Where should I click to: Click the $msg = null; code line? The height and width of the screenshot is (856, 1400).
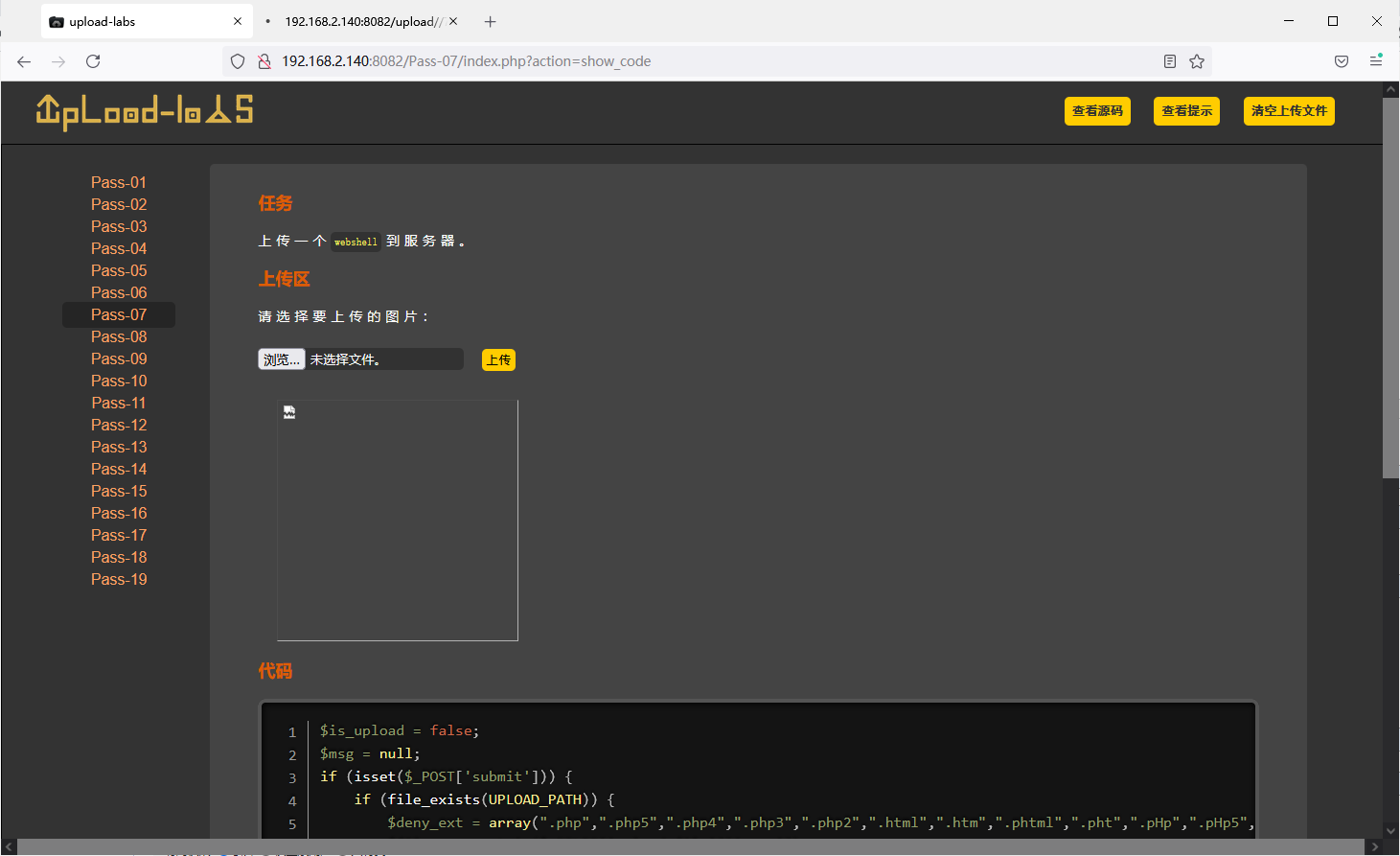370,753
